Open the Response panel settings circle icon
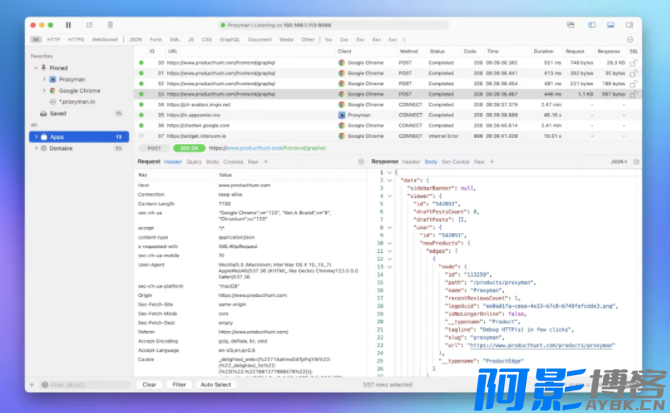The image size is (670, 413). click(636, 162)
